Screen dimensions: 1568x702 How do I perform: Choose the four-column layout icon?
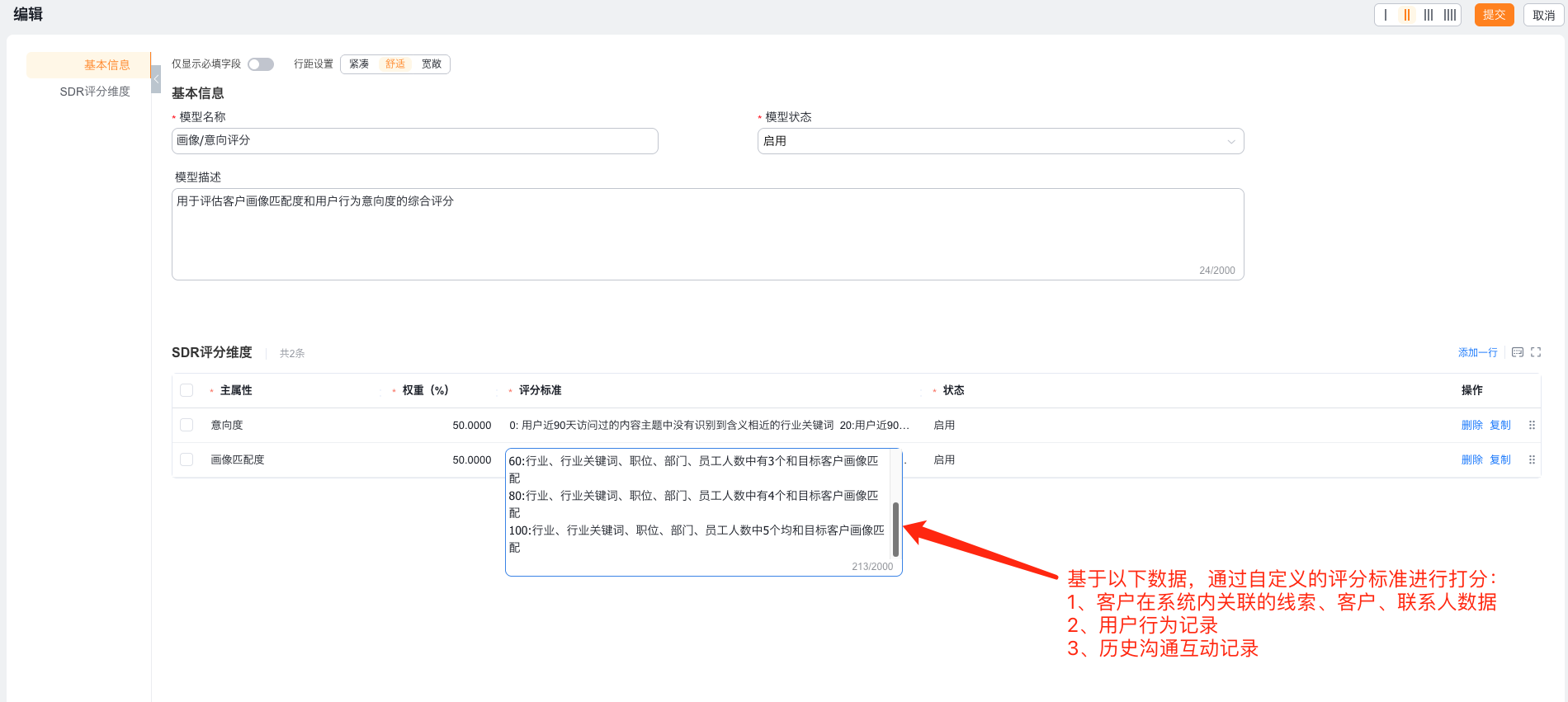click(1450, 15)
